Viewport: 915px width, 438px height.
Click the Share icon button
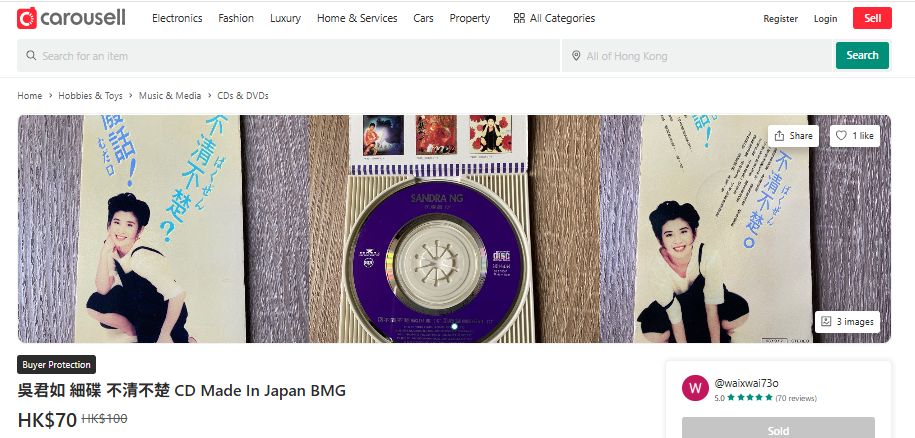779,135
